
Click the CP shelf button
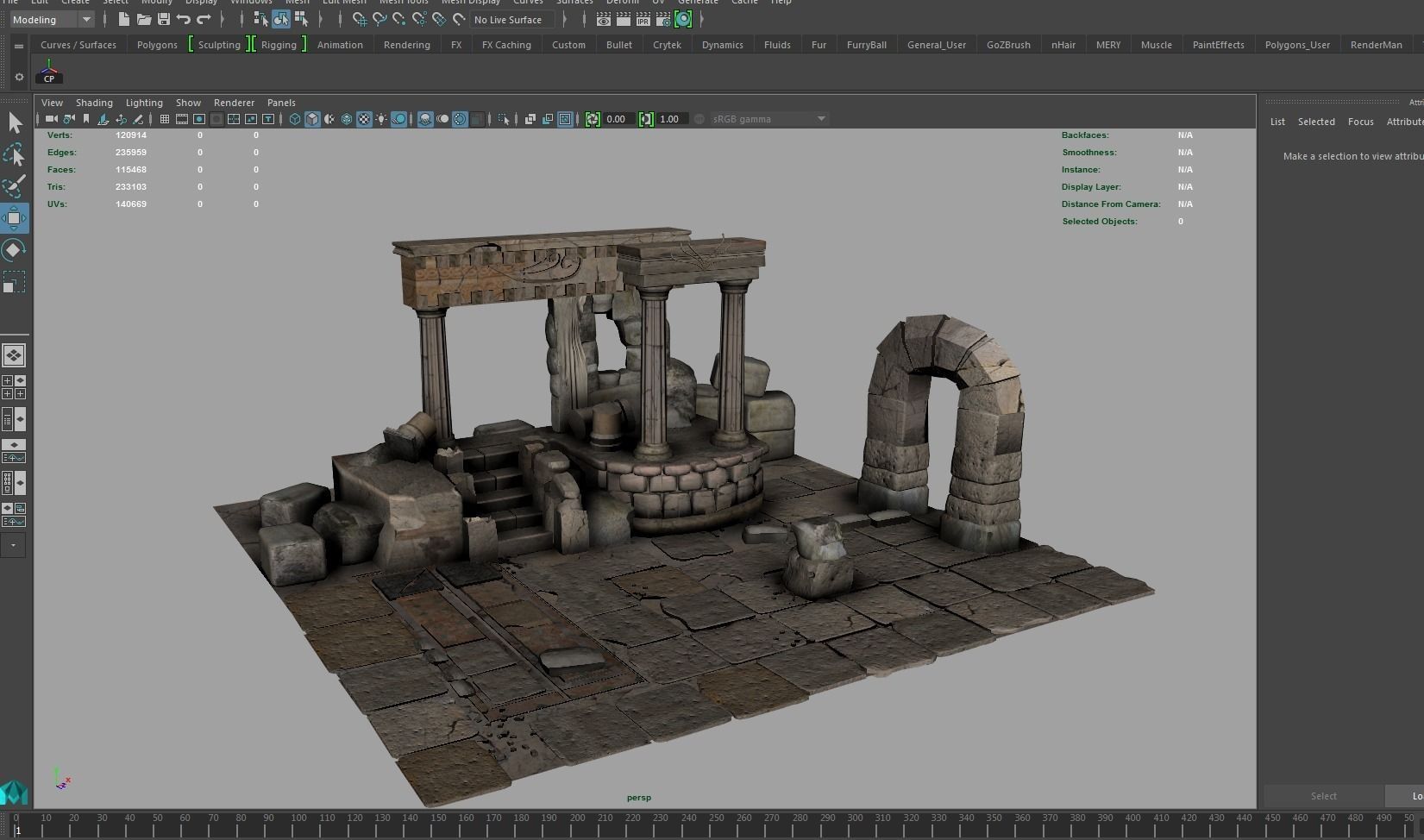pos(49,72)
